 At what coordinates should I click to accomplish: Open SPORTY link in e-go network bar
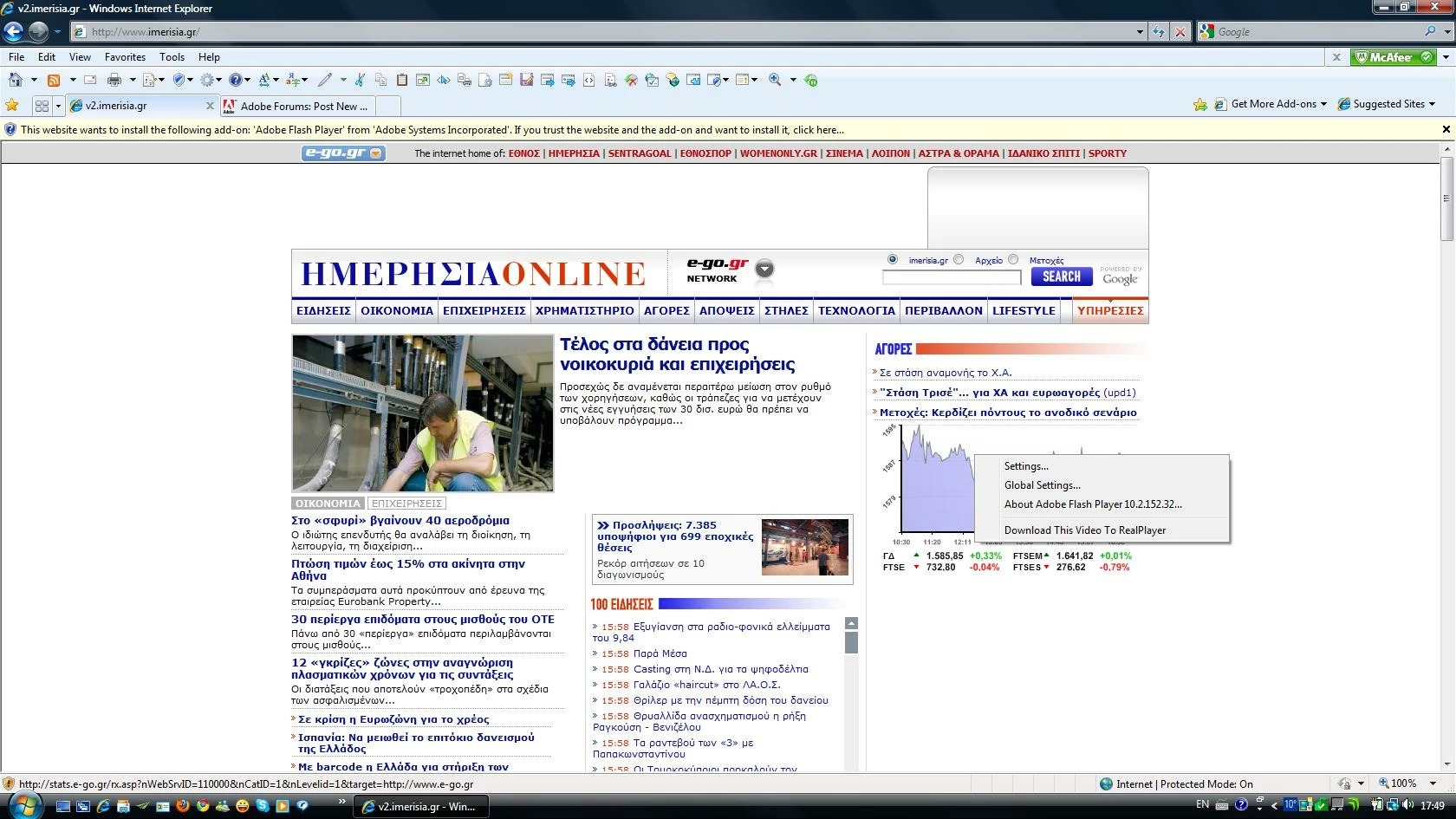coord(1108,153)
